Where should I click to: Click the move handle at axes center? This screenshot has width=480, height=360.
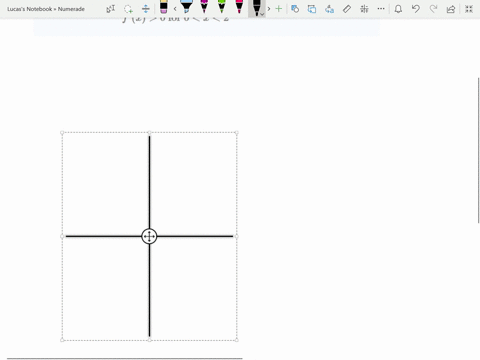click(149, 236)
